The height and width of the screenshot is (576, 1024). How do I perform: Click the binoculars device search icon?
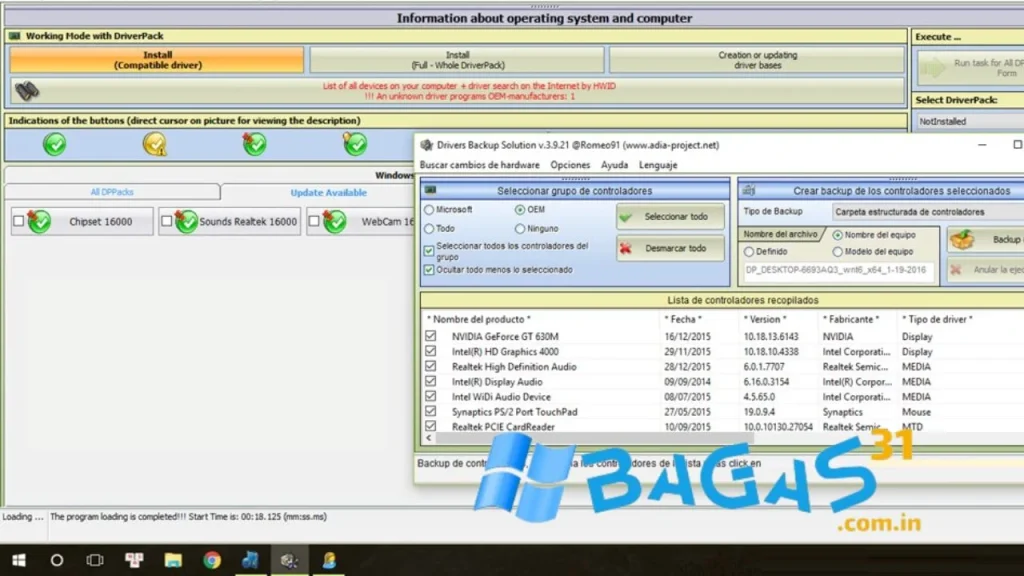click(27, 91)
